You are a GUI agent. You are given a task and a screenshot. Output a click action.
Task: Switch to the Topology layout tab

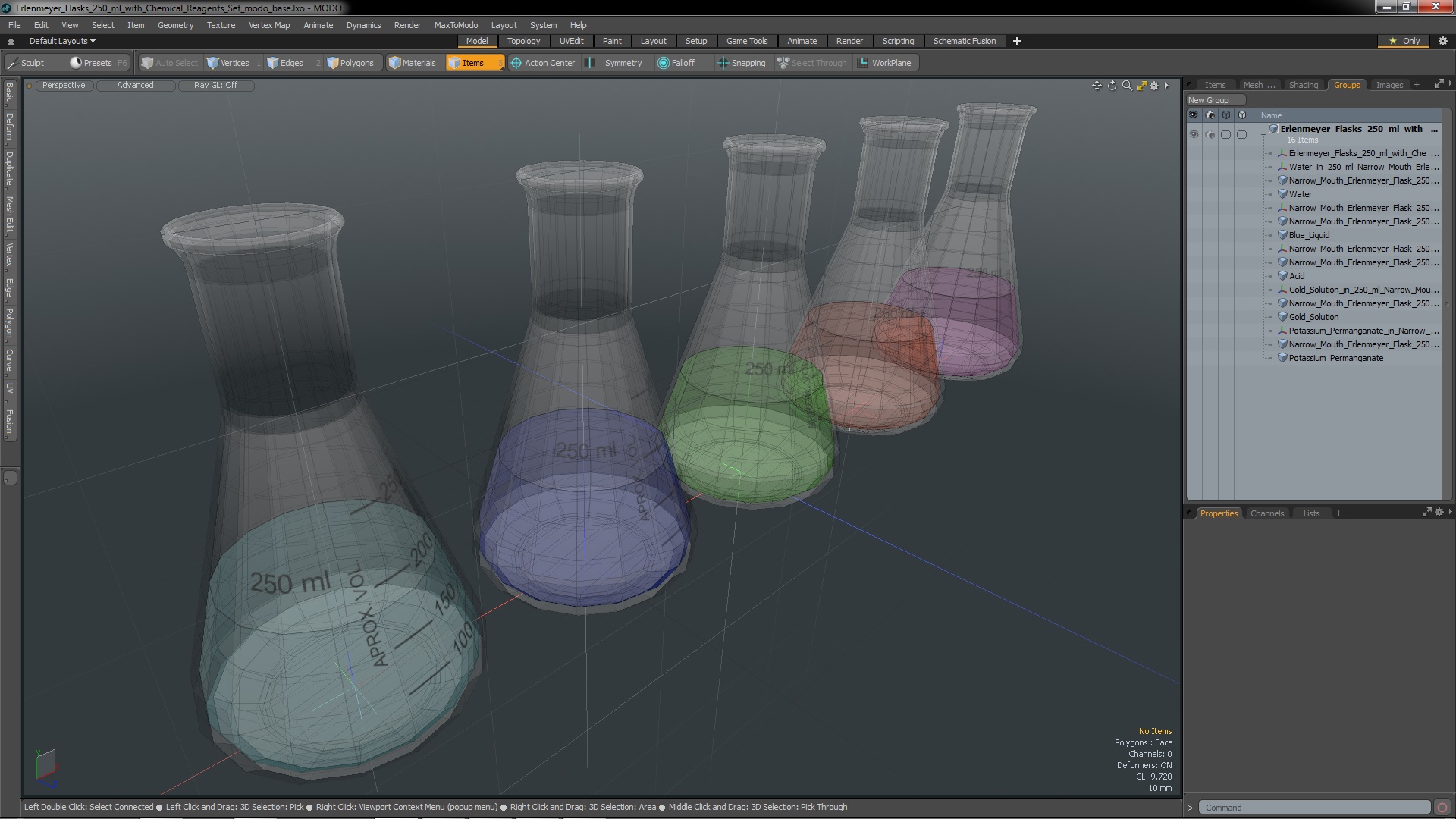tap(523, 41)
